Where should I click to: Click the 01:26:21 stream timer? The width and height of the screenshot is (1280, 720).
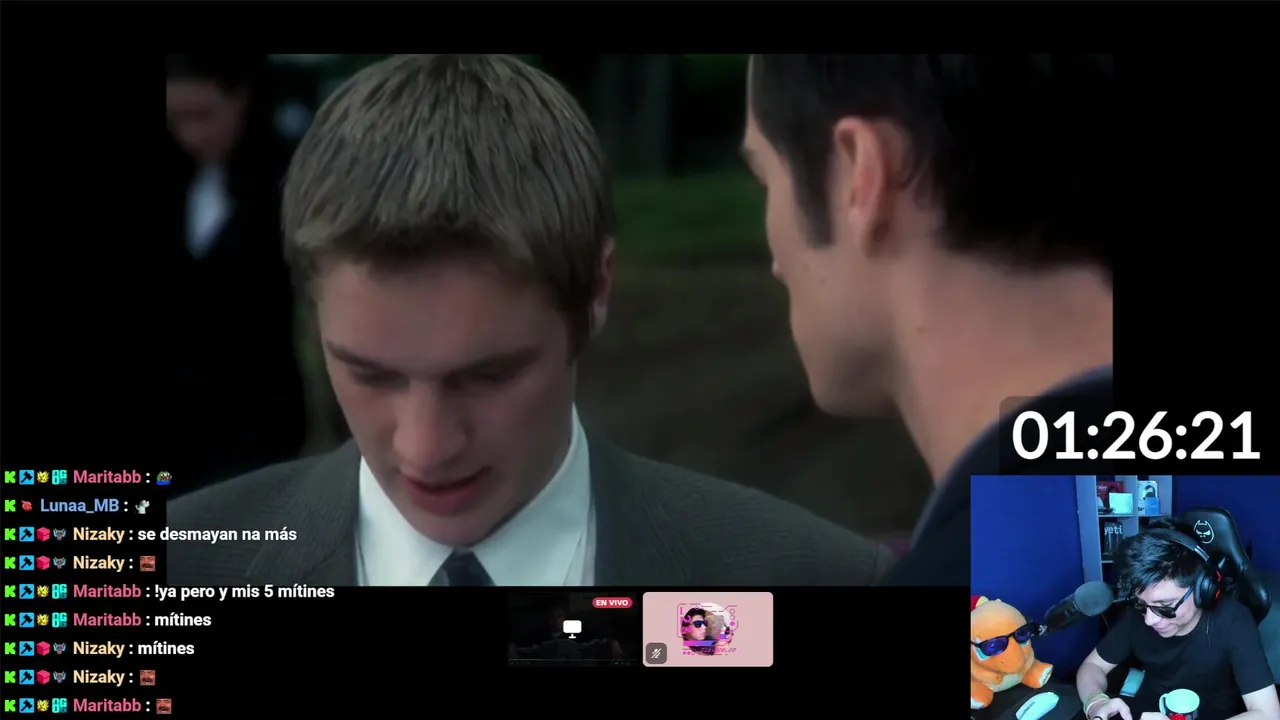[1135, 437]
